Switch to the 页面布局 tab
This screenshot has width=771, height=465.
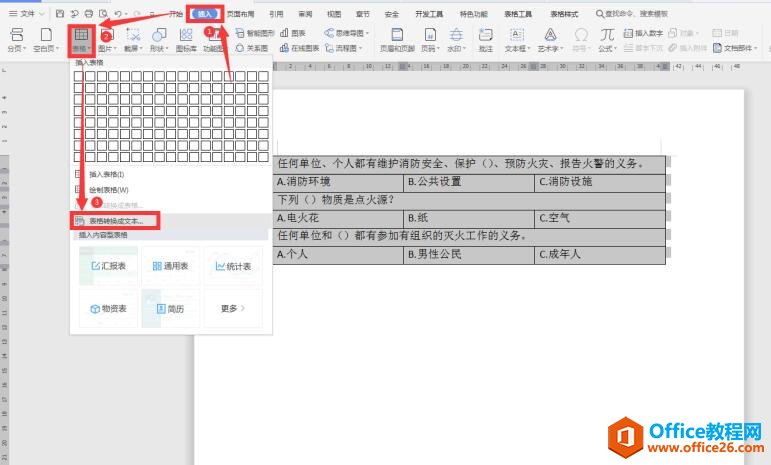240,14
